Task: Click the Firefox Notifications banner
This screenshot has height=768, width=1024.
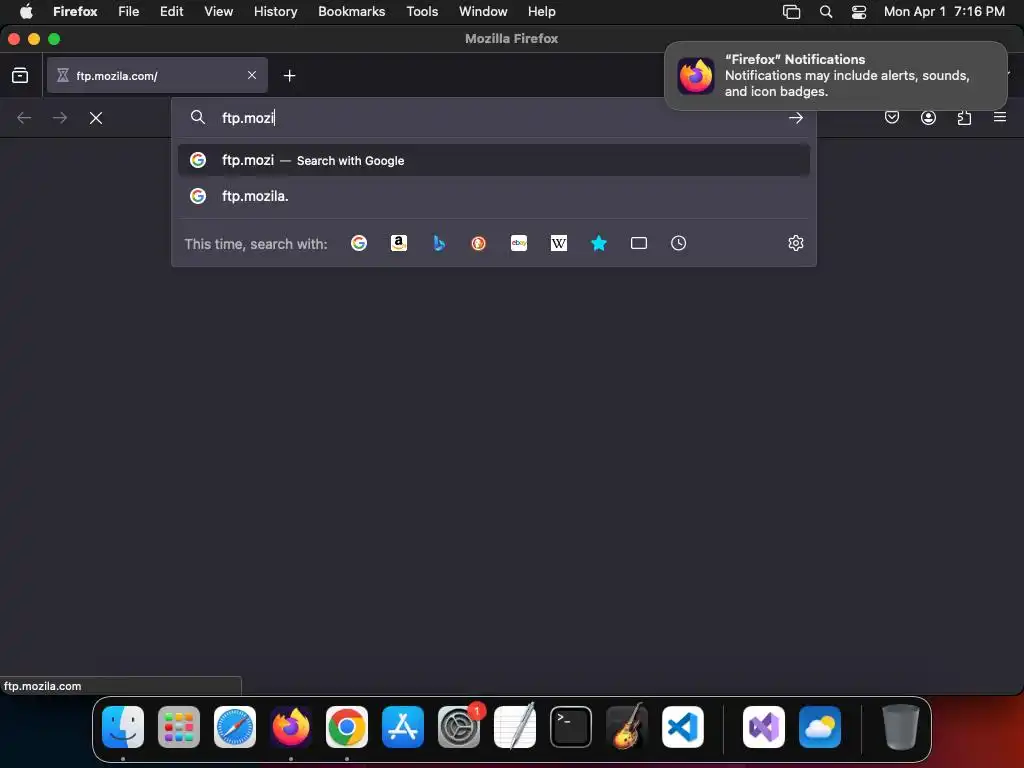Action: (x=836, y=76)
